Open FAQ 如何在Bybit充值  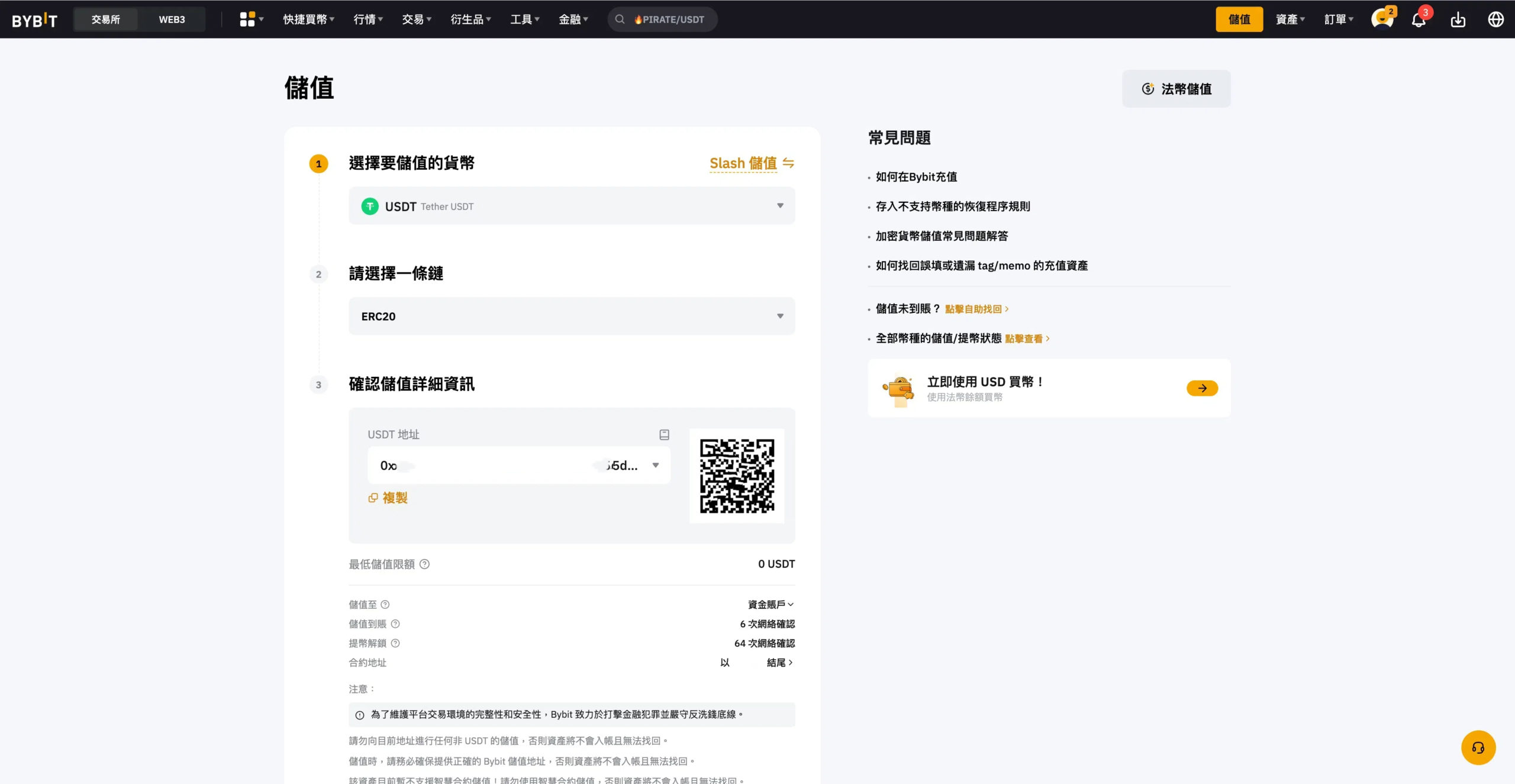click(x=916, y=176)
